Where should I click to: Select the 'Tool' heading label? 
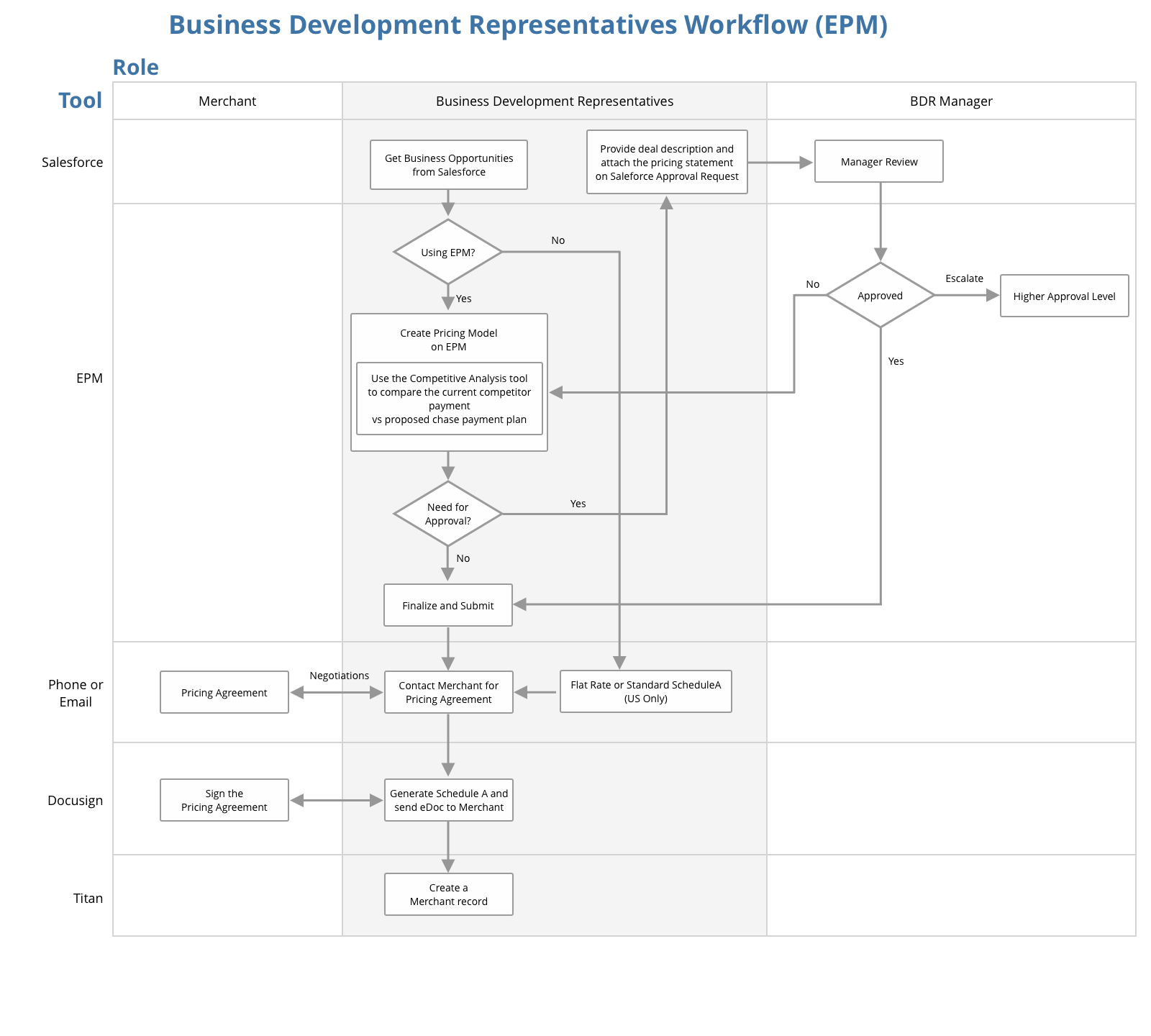click(80, 100)
